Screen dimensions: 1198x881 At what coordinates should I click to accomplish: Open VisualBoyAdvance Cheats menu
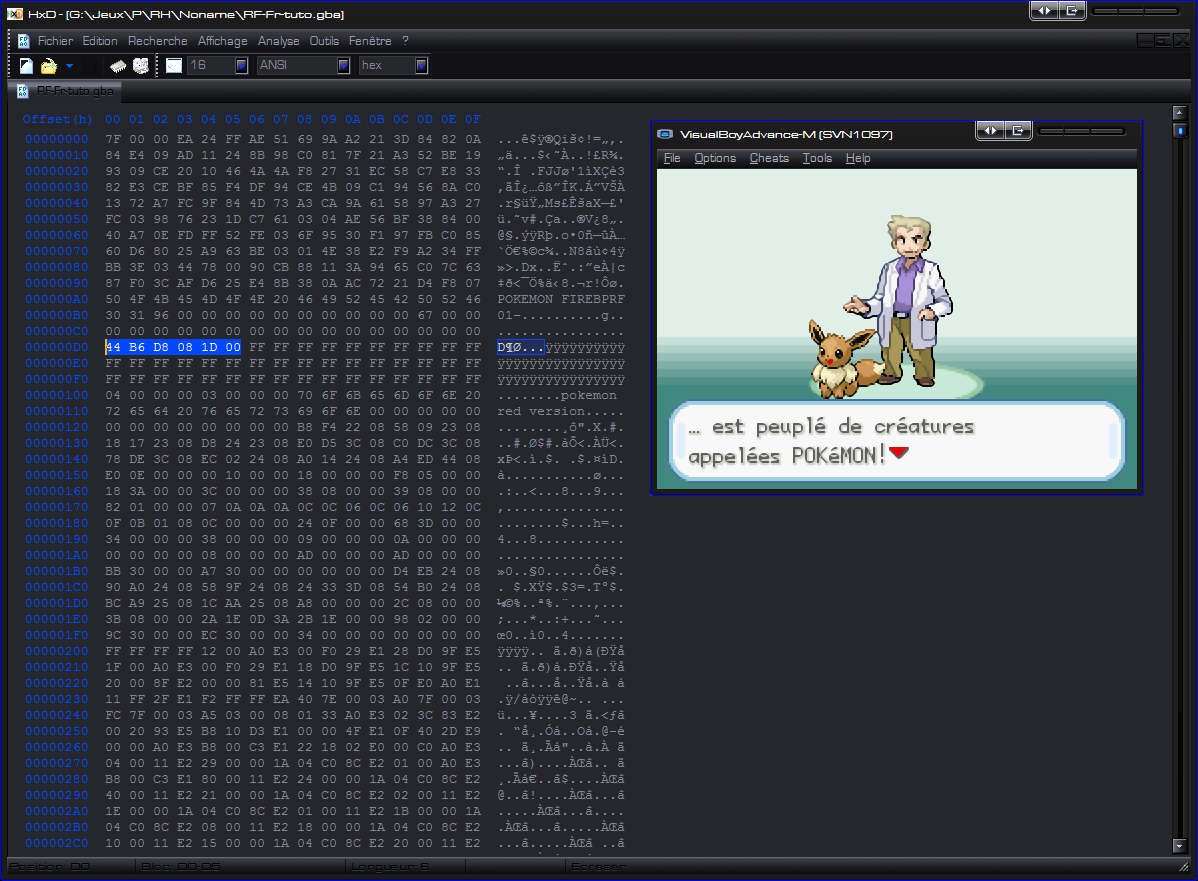(x=769, y=158)
